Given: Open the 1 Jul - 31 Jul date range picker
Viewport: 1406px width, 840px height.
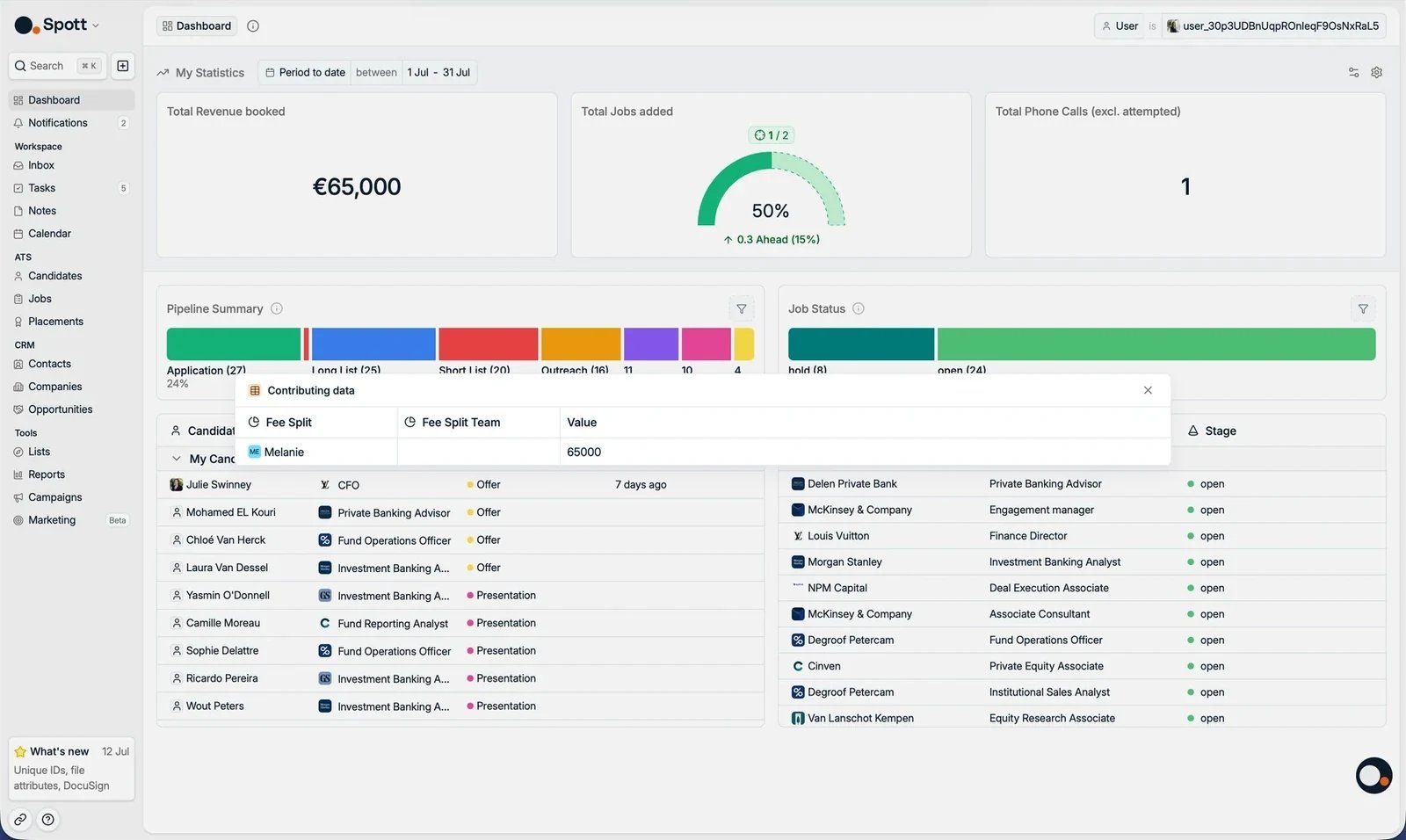Looking at the screenshot, I should [x=438, y=73].
